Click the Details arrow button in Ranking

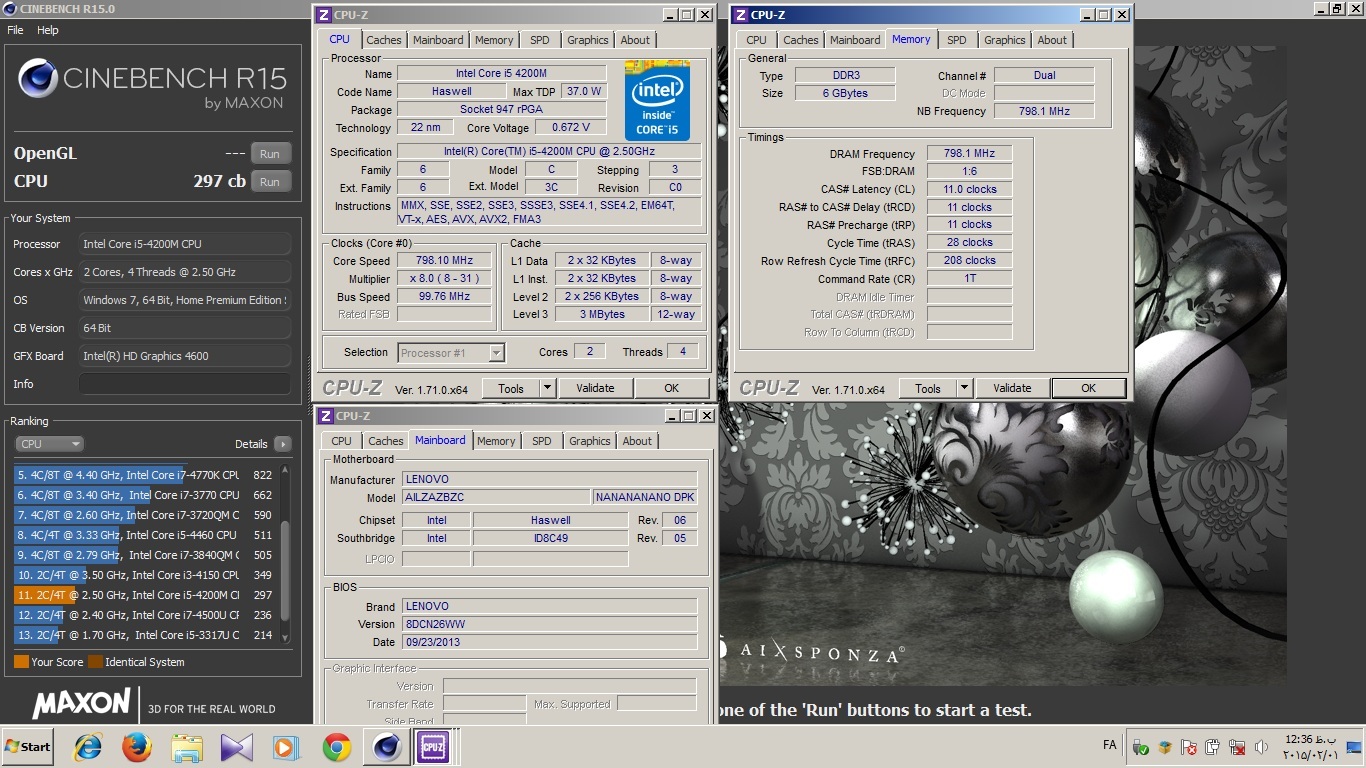[x=282, y=444]
